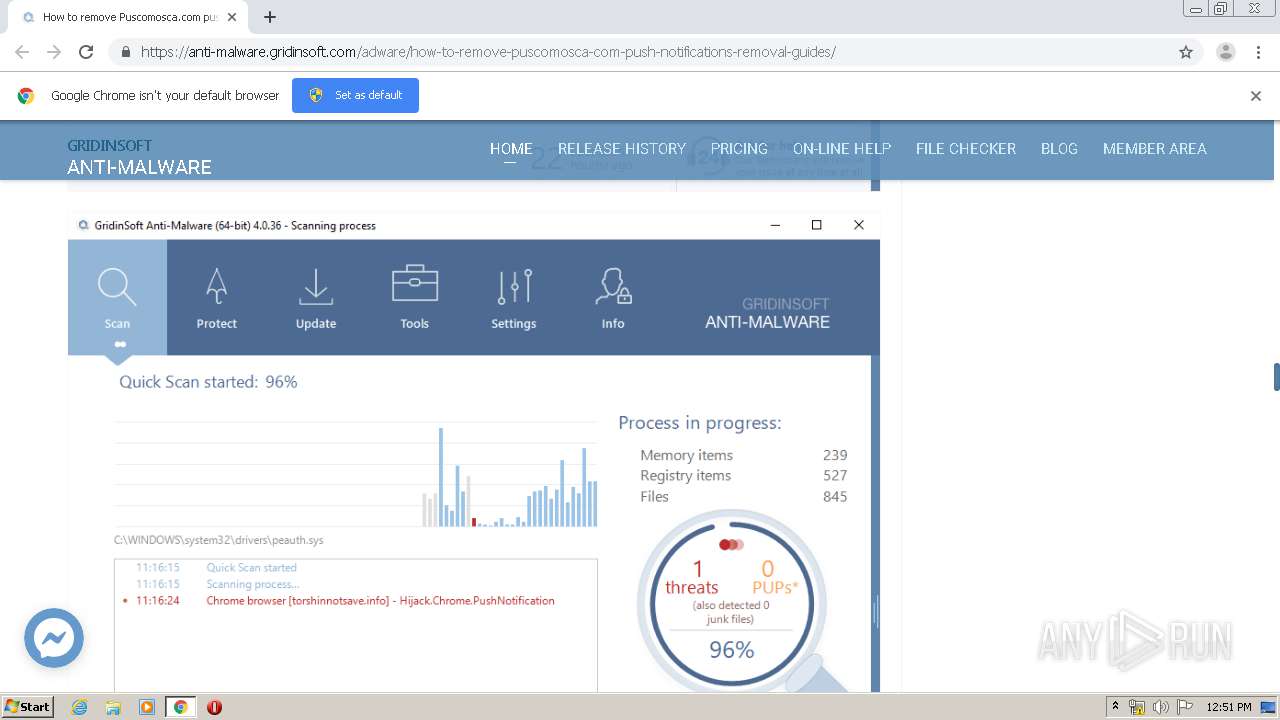Go forward in browser history
The width and height of the screenshot is (1280, 720).
click(x=54, y=52)
